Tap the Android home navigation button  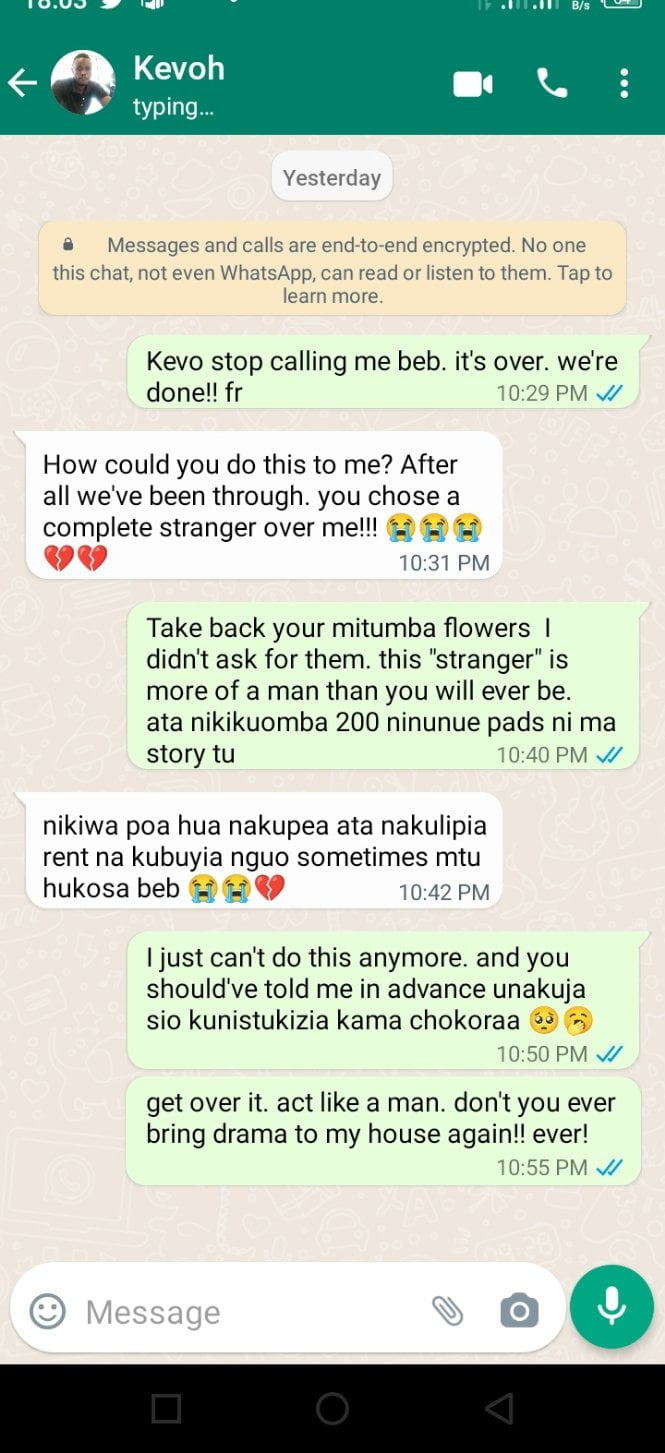coord(332,1408)
